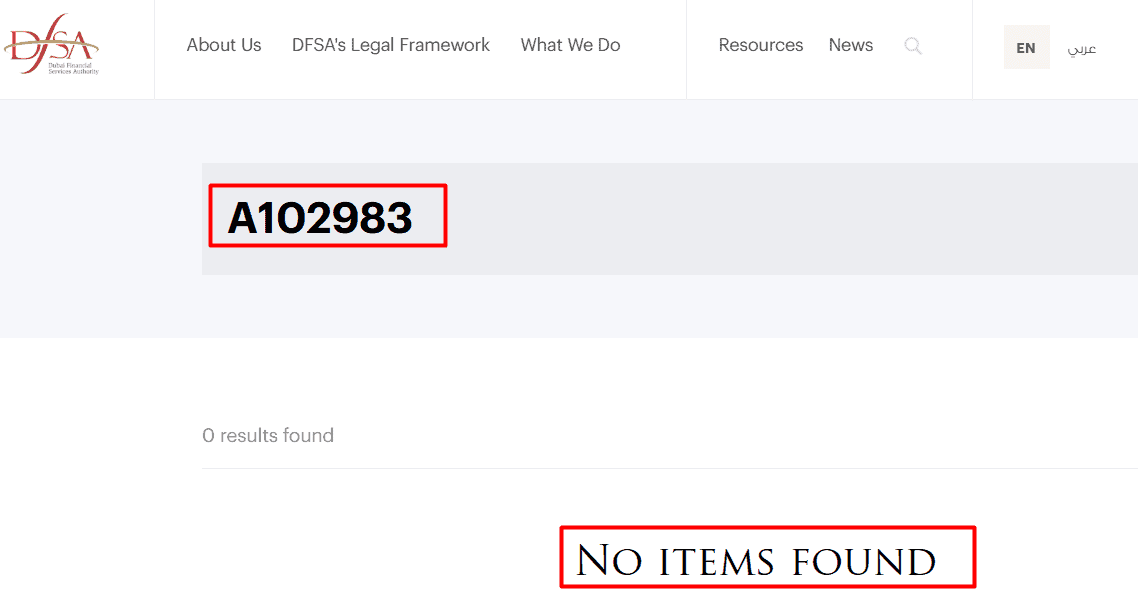Viewport: 1138px width, 610px height.
Task: Open the News page
Action: 851,45
